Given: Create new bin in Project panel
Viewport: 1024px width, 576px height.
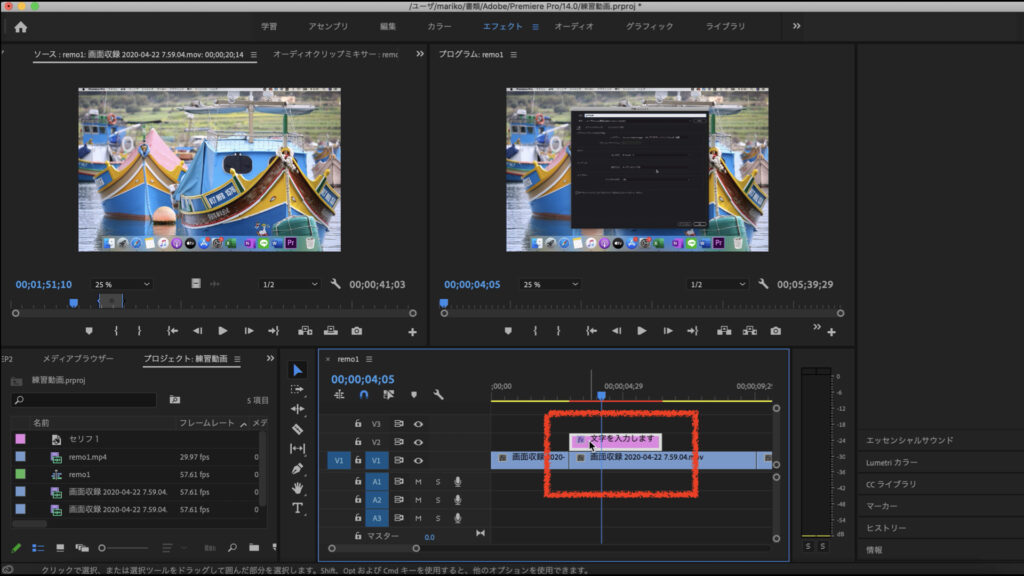Looking at the screenshot, I should tap(254, 547).
